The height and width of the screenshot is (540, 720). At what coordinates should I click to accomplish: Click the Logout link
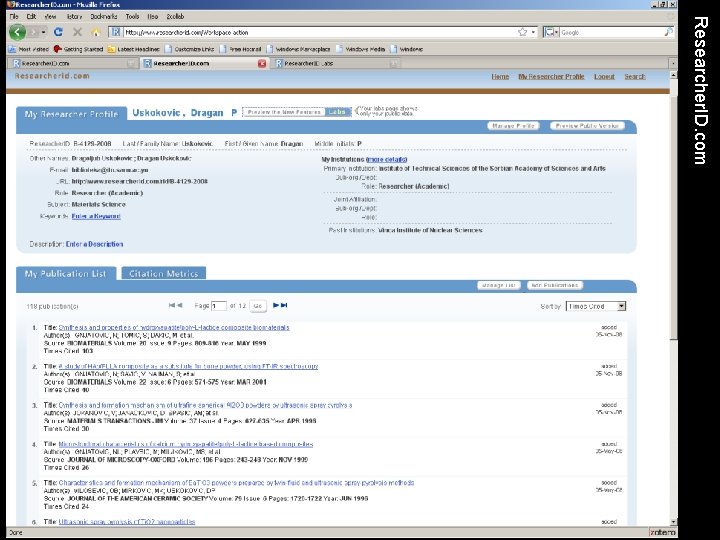604,77
